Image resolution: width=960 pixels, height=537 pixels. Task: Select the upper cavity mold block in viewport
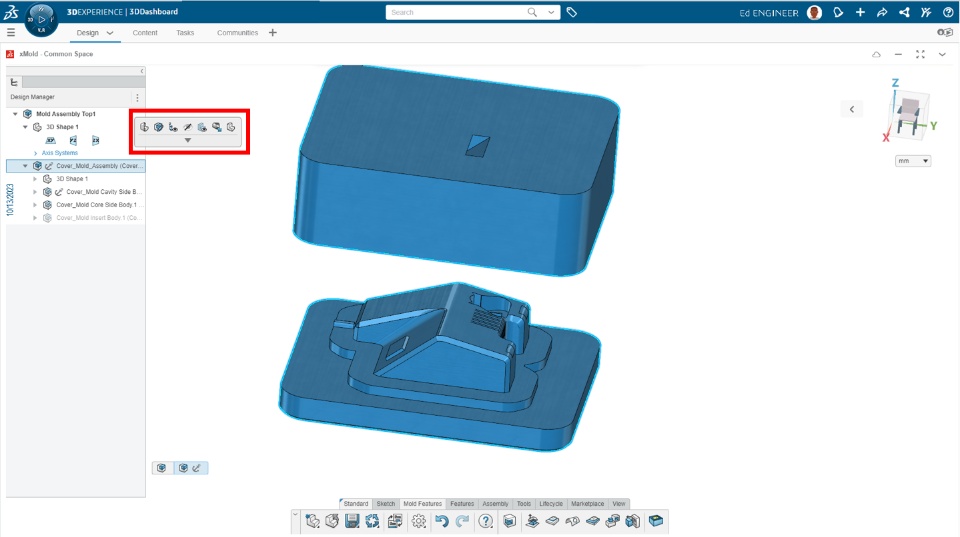pos(457,170)
